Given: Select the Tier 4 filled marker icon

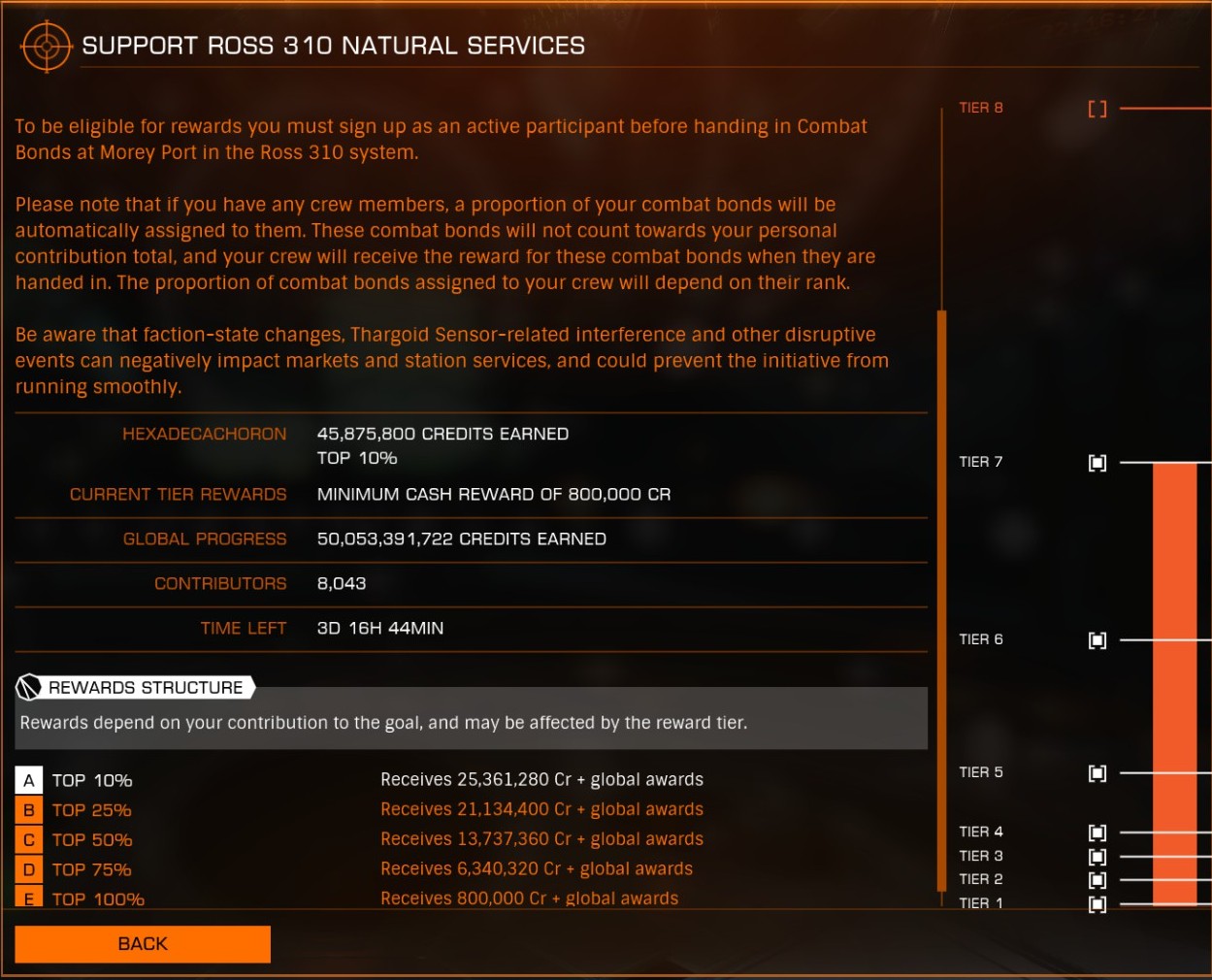Looking at the screenshot, I should pyautogui.click(x=1097, y=833).
